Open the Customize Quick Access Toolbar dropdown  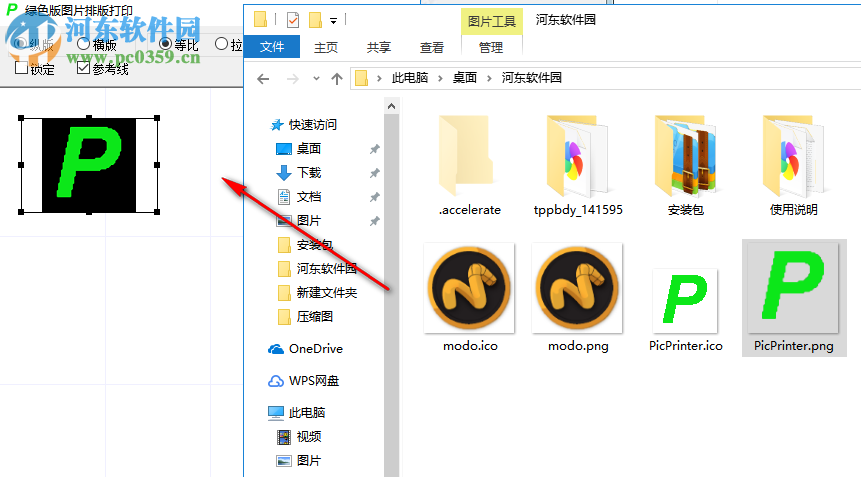tap(333, 21)
